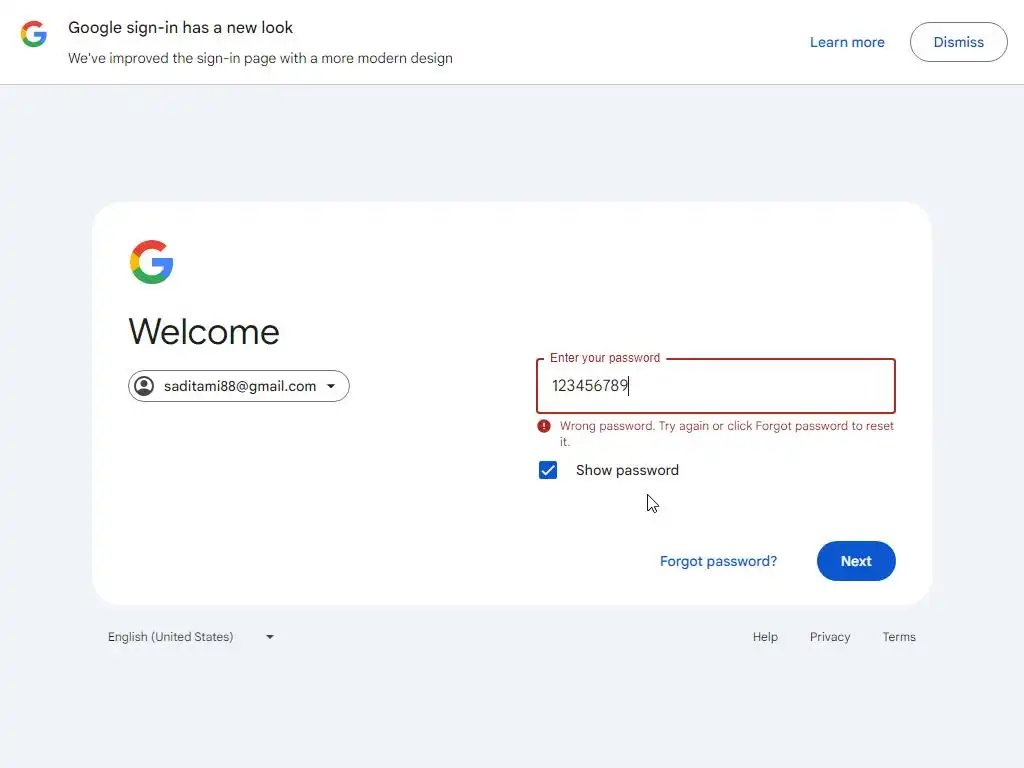Viewport: 1024px width, 768px height.
Task: Click the red error icon under the password field
Action: coord(543,426)
